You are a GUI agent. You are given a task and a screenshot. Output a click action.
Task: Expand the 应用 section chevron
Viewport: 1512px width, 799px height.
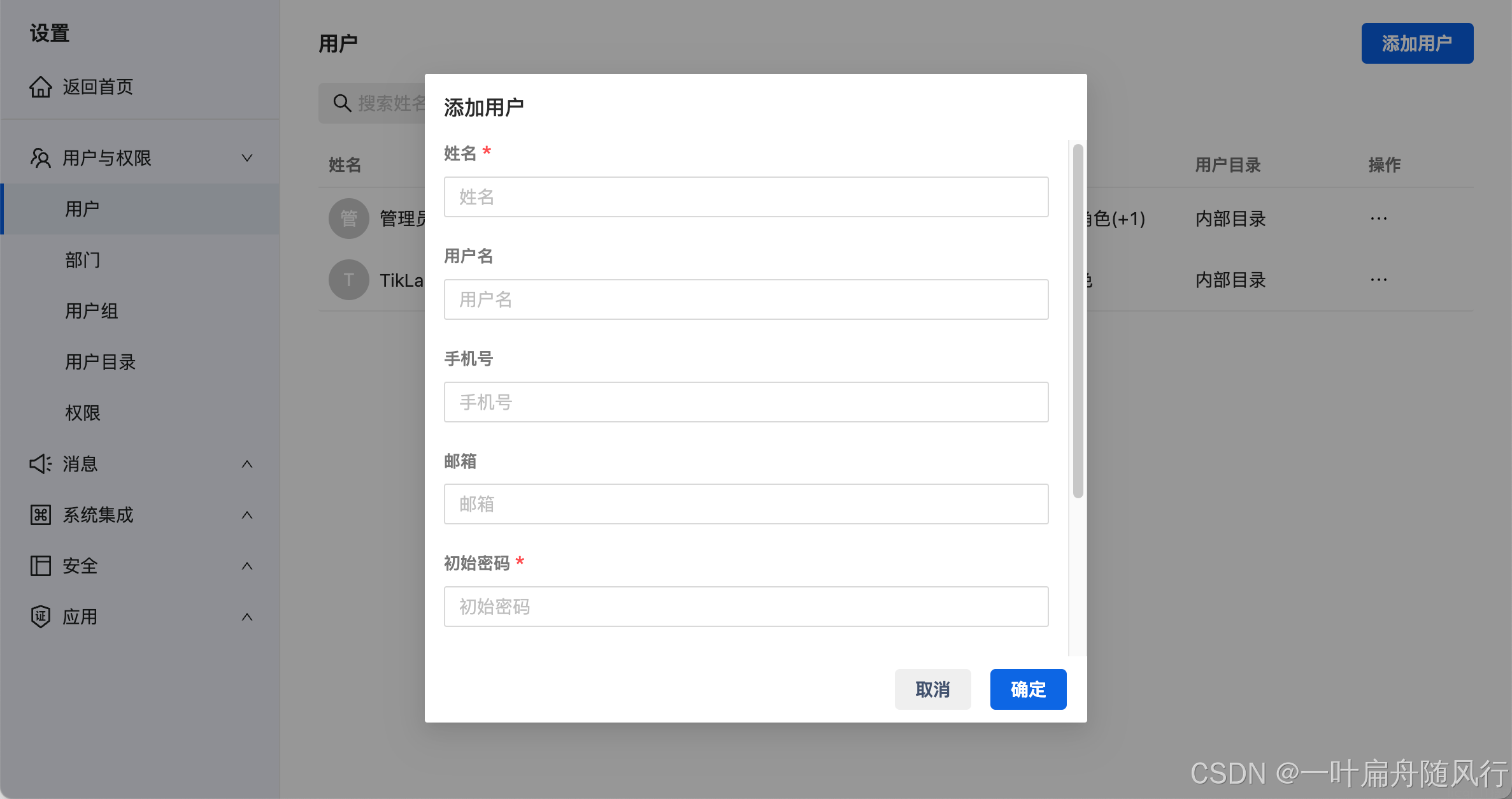tap(247, 617)
